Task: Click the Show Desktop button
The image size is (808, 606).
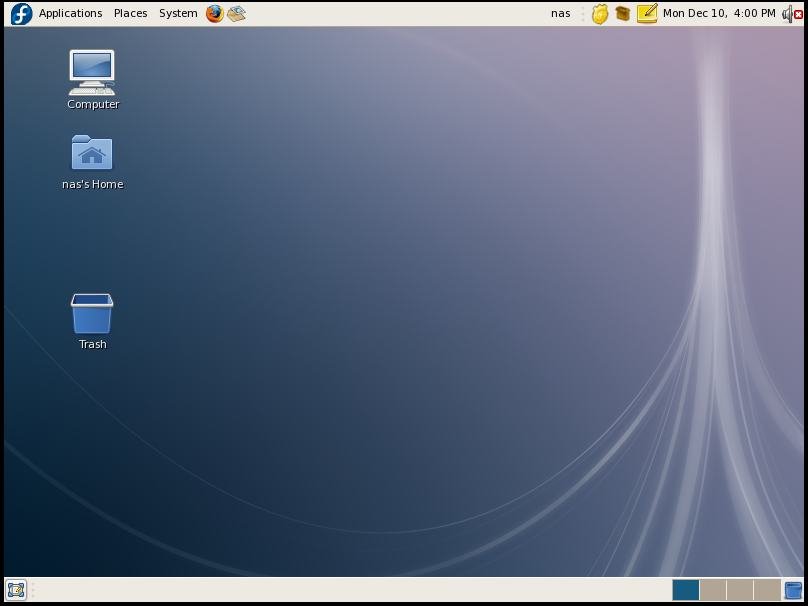Action: pos(16,590)
